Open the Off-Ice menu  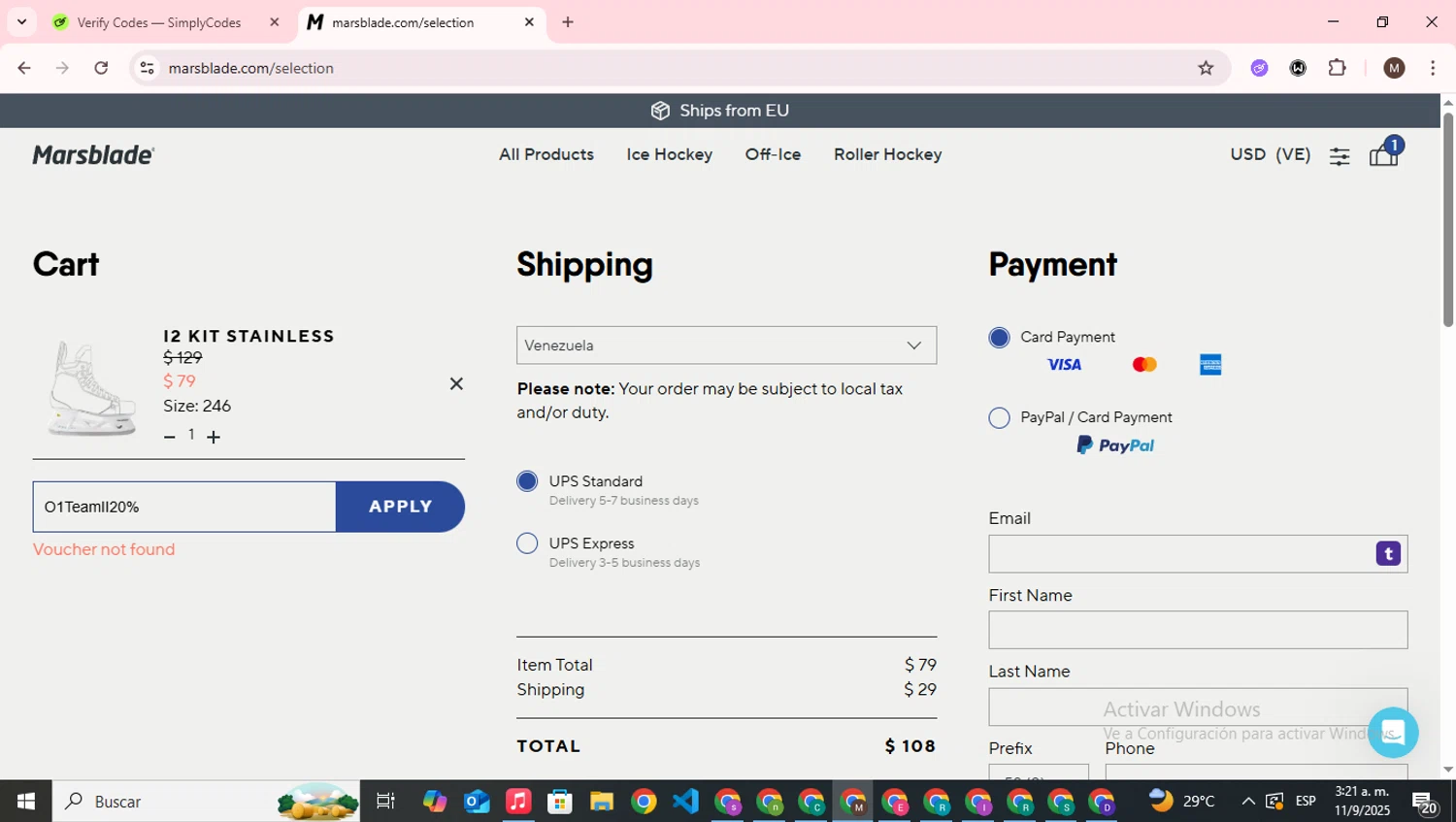click(773, 154)
